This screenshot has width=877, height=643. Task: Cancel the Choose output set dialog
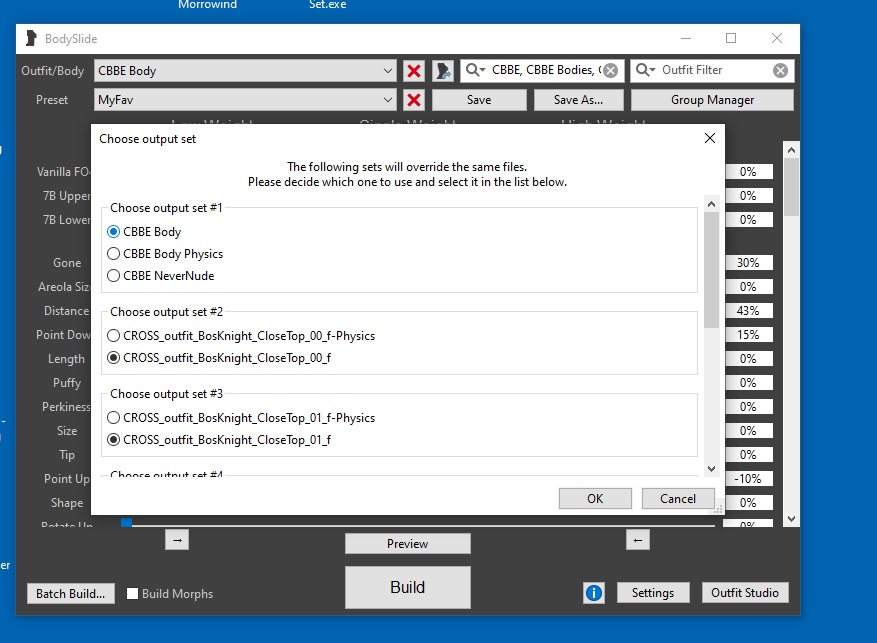coord(677,499)
